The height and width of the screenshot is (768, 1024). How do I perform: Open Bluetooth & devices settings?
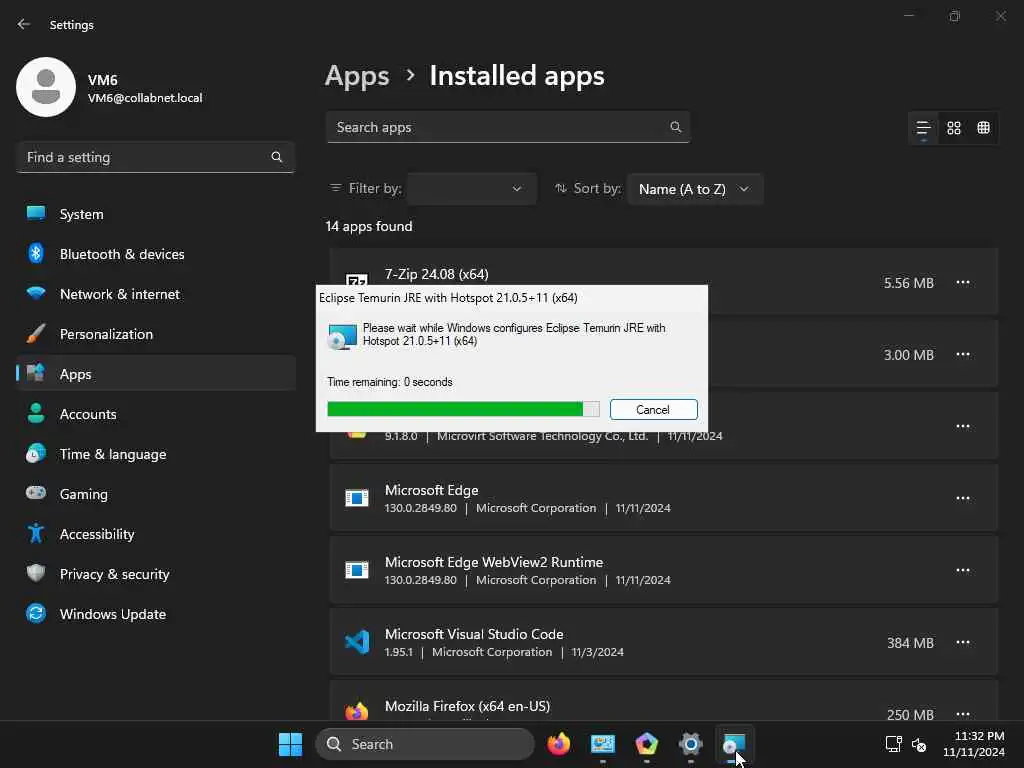[155, 254]
